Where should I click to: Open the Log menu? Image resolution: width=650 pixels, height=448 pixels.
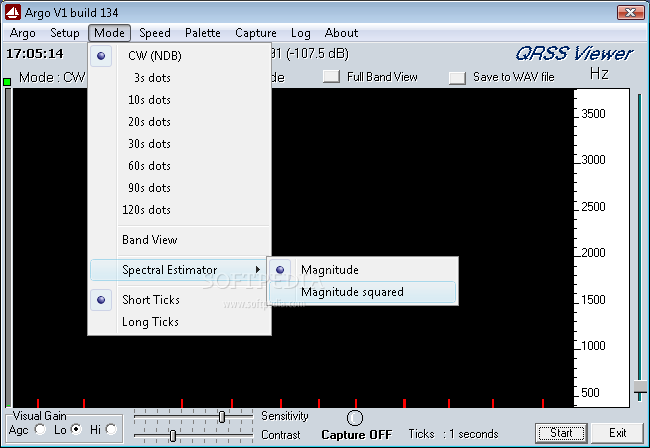tap(301, 33)
